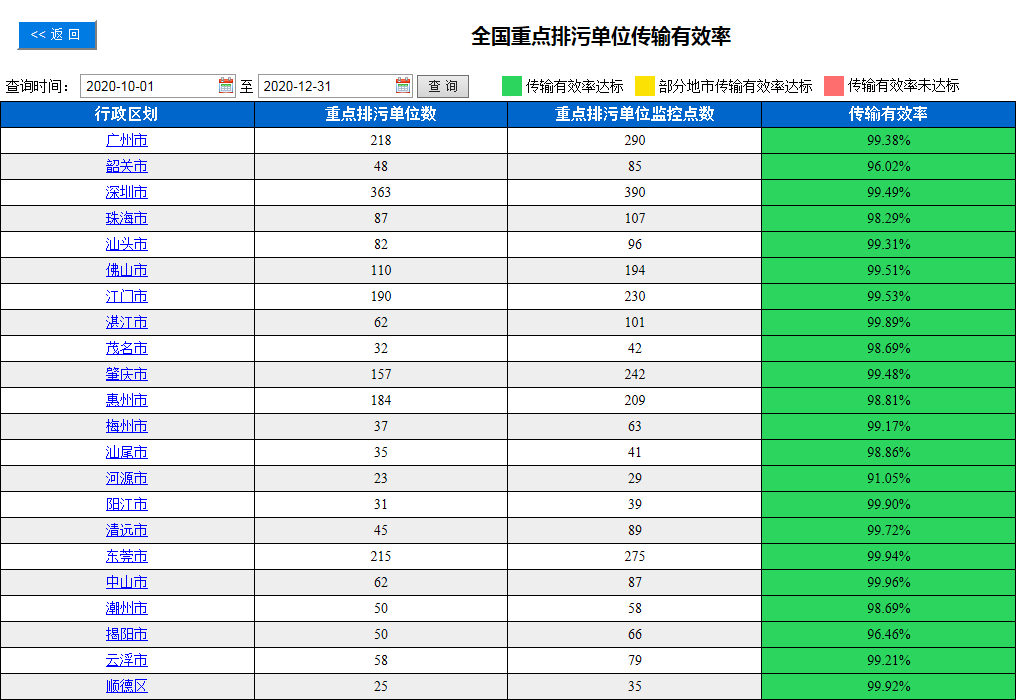Open 汕头市 link

point(127,244)
